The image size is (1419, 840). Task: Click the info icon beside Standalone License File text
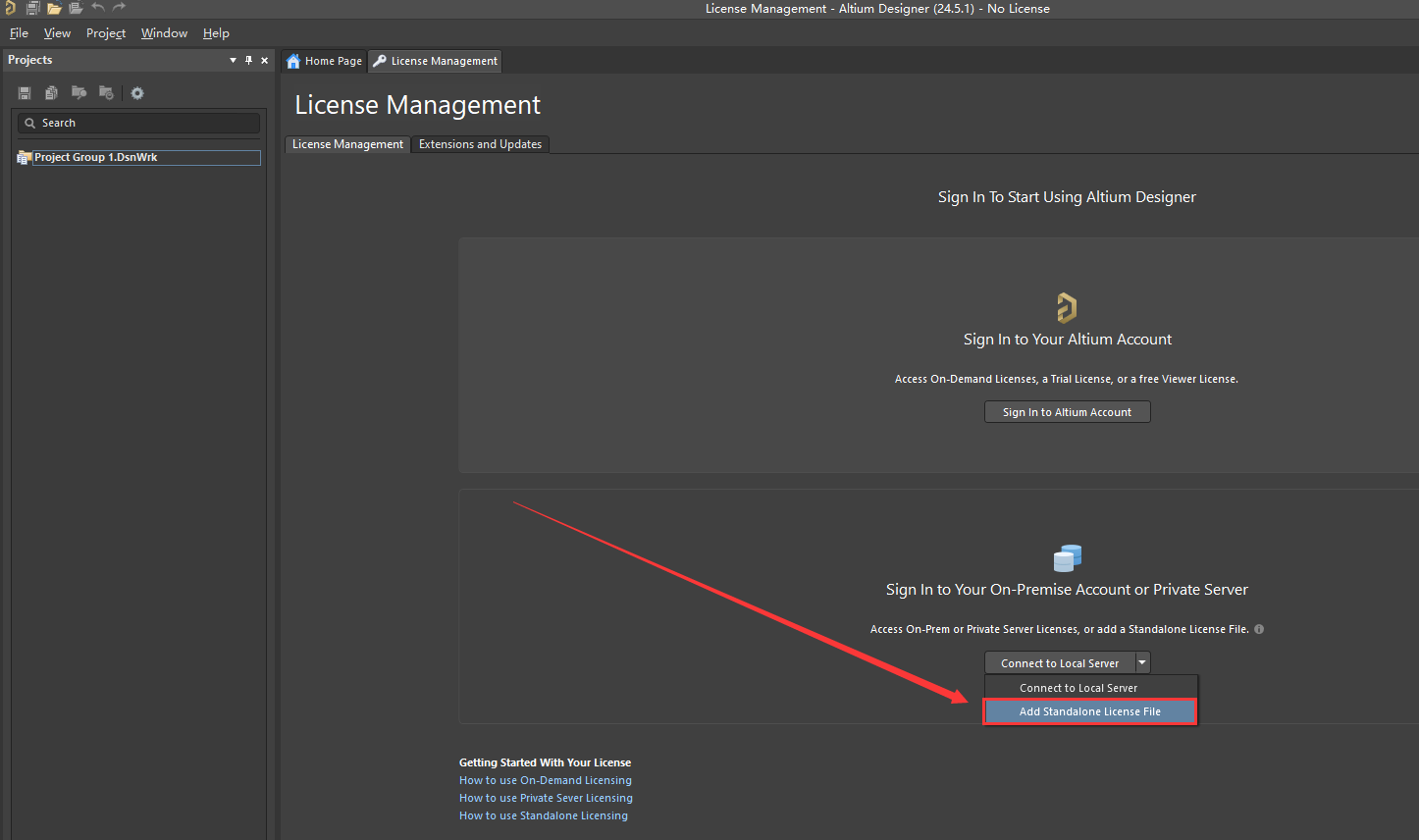click(x=1259, y=629)
